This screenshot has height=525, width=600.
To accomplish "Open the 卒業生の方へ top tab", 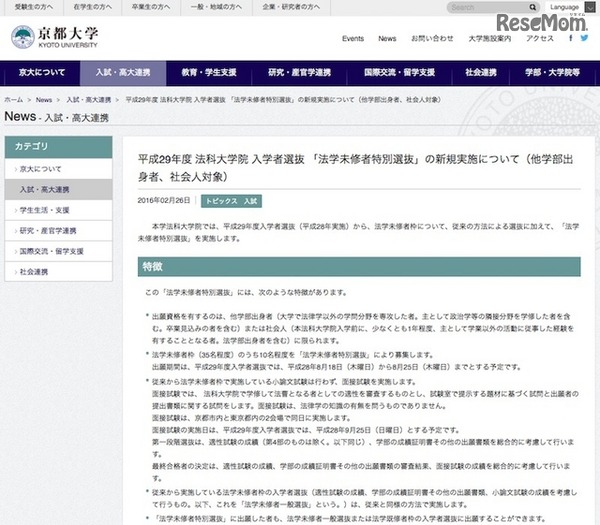I will [151, 7].
